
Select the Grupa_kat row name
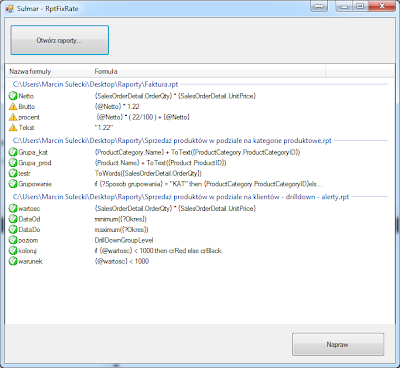click(33, 152)
